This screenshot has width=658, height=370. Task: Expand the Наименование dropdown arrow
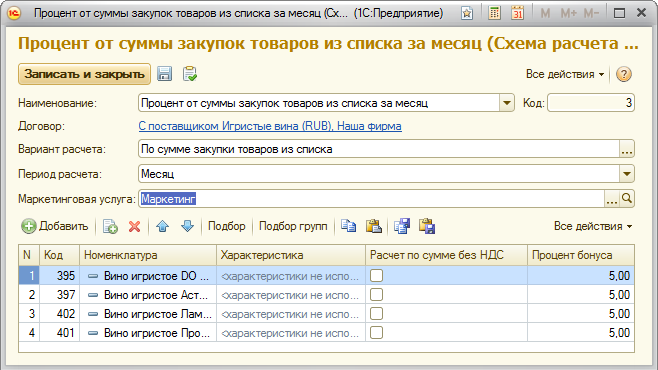[507, 103]
